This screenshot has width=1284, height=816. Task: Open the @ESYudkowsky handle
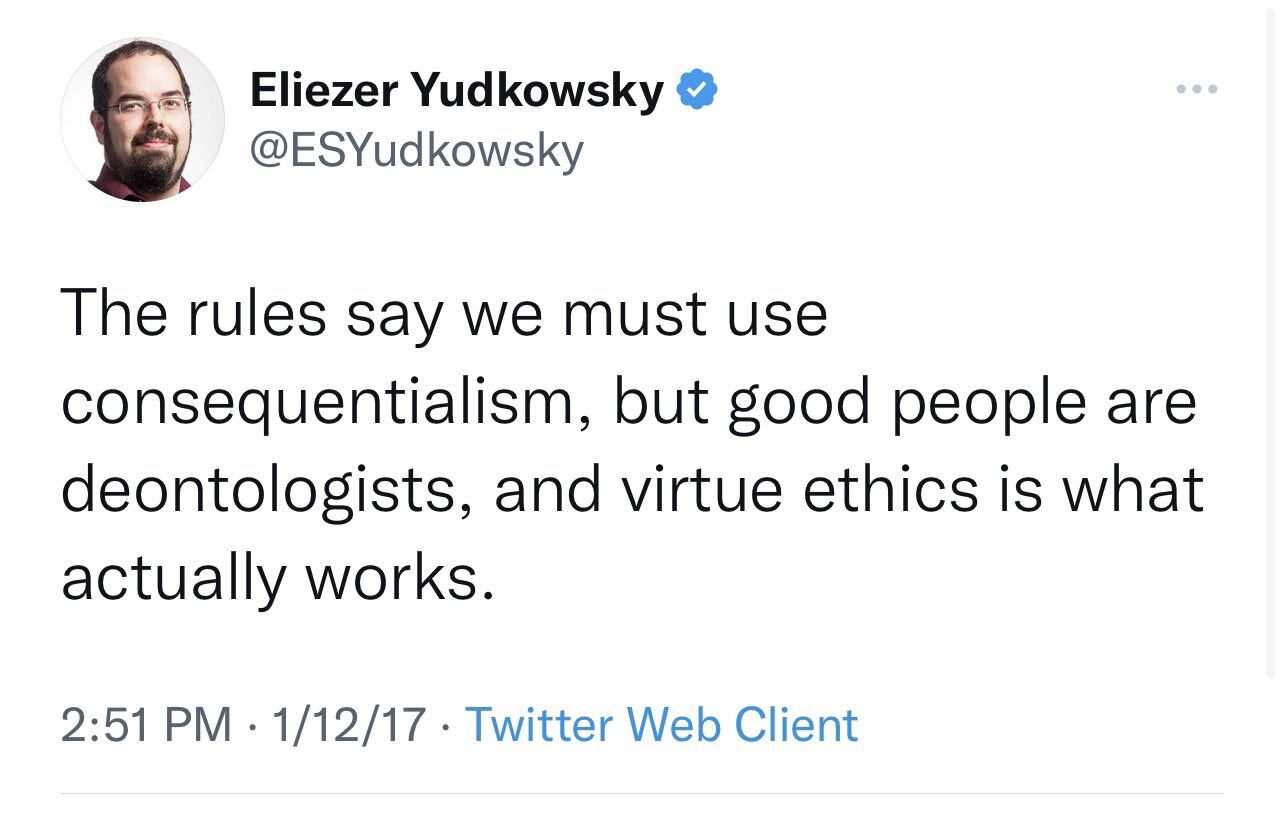click(416, 150)
